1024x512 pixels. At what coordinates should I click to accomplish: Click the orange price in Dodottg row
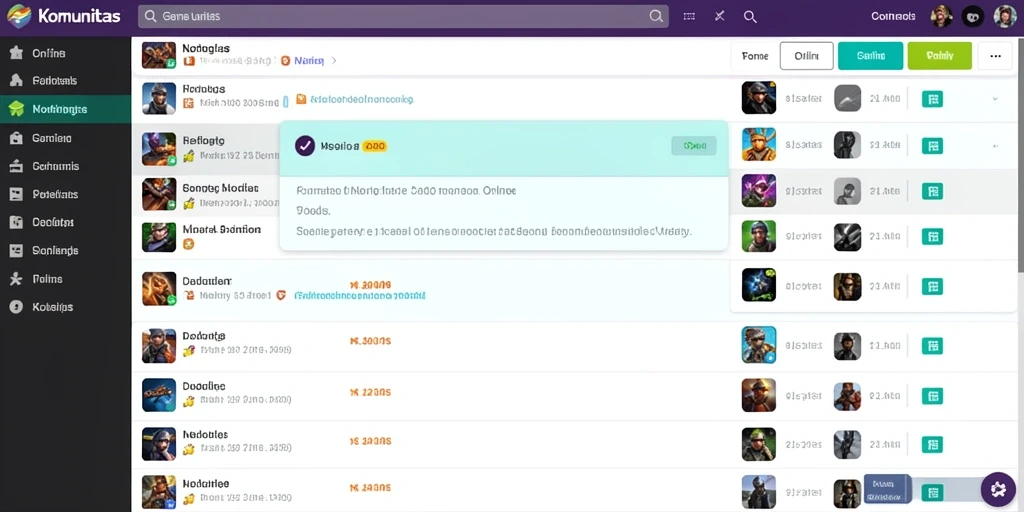(x=370, y=341)
